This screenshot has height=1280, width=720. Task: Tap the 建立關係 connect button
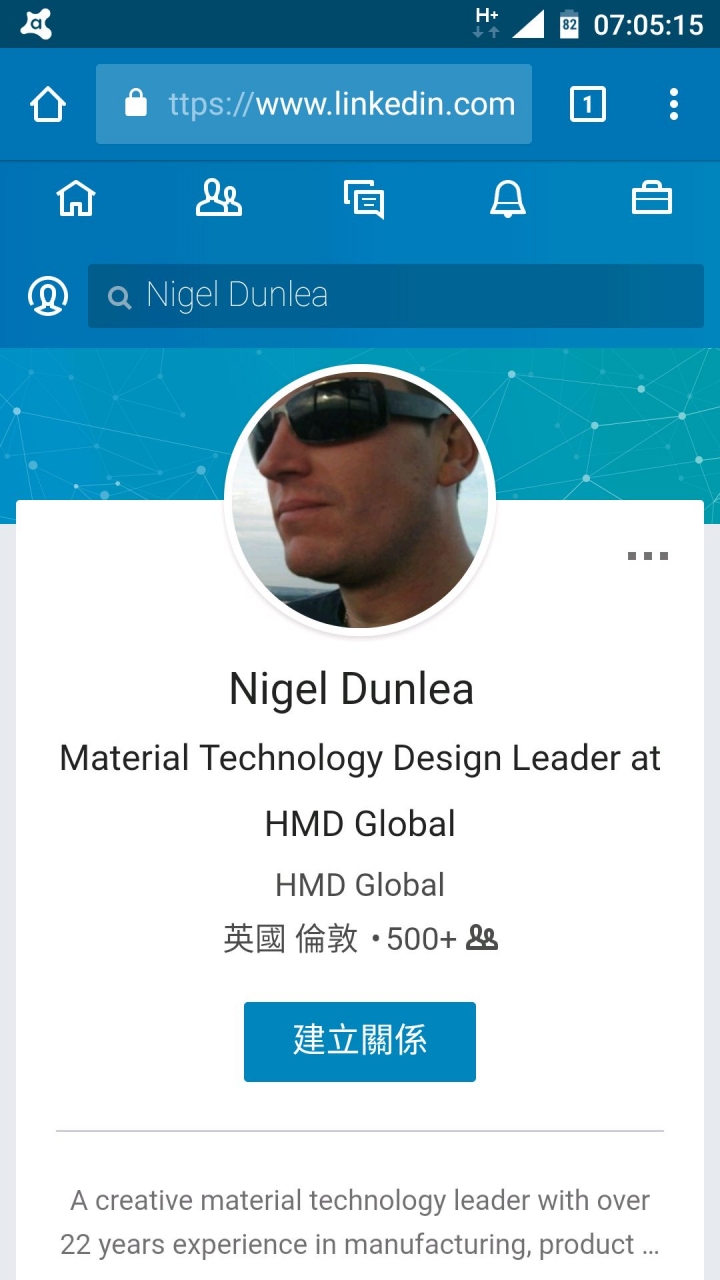point(360,1042)
